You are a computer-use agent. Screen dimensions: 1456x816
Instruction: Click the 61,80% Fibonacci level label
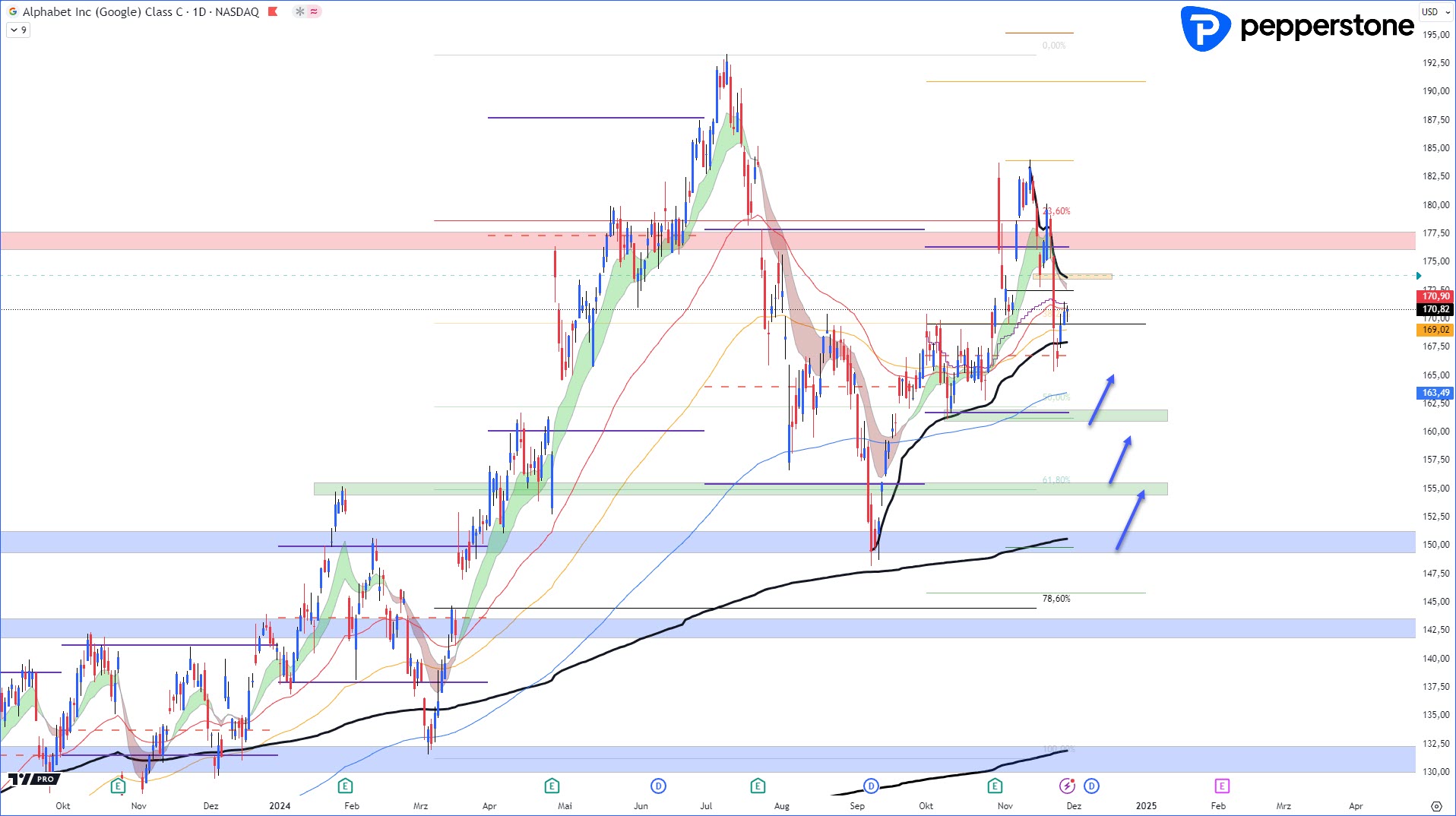1056,480
